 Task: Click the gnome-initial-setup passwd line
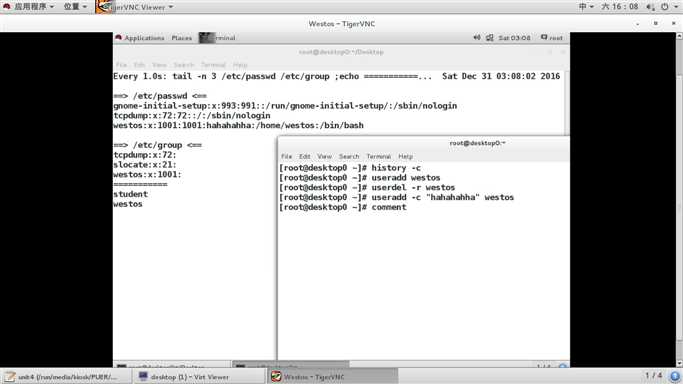285,106
